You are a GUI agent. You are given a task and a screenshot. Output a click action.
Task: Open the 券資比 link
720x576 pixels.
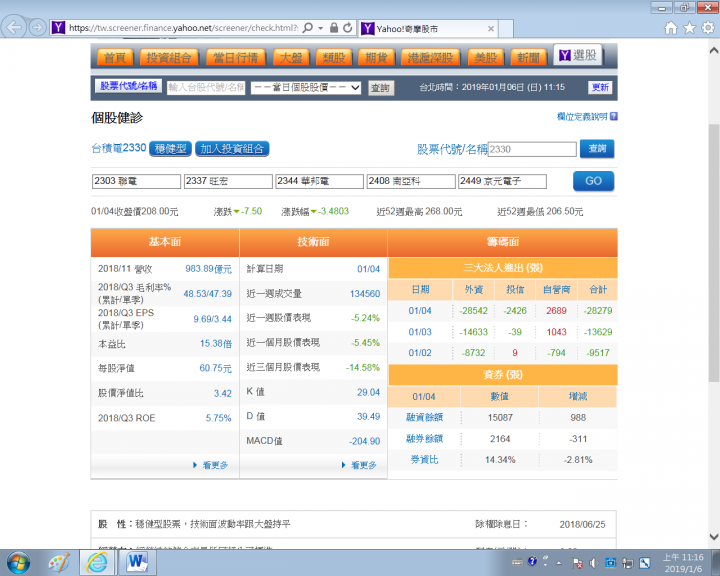[424, 459]
